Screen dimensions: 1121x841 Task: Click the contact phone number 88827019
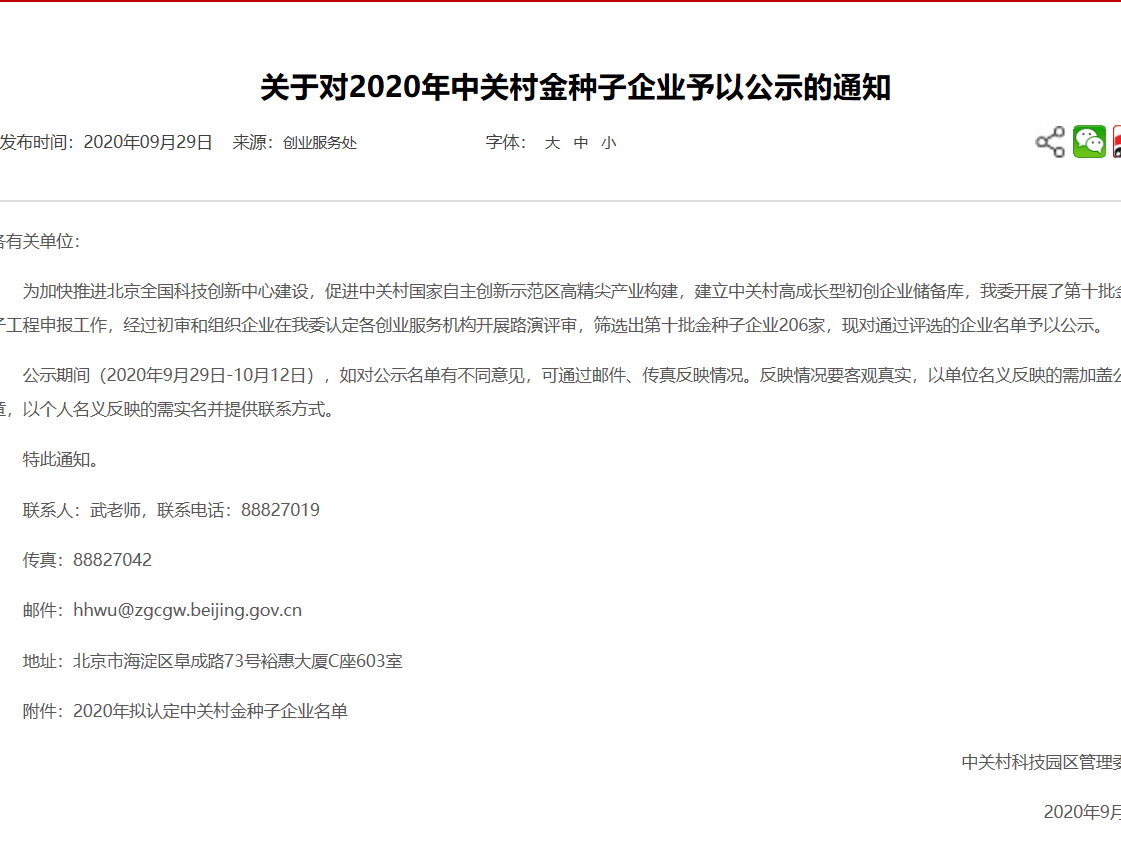[x=280, y=510]
